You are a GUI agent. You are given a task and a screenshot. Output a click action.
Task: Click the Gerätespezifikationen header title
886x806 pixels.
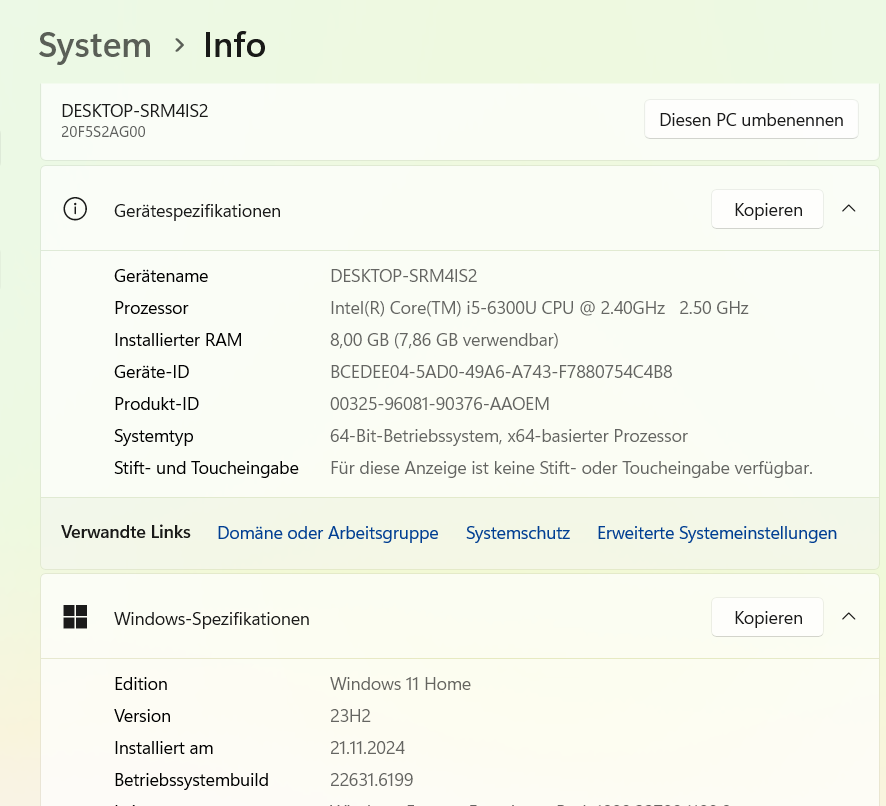tap(197, 211)
